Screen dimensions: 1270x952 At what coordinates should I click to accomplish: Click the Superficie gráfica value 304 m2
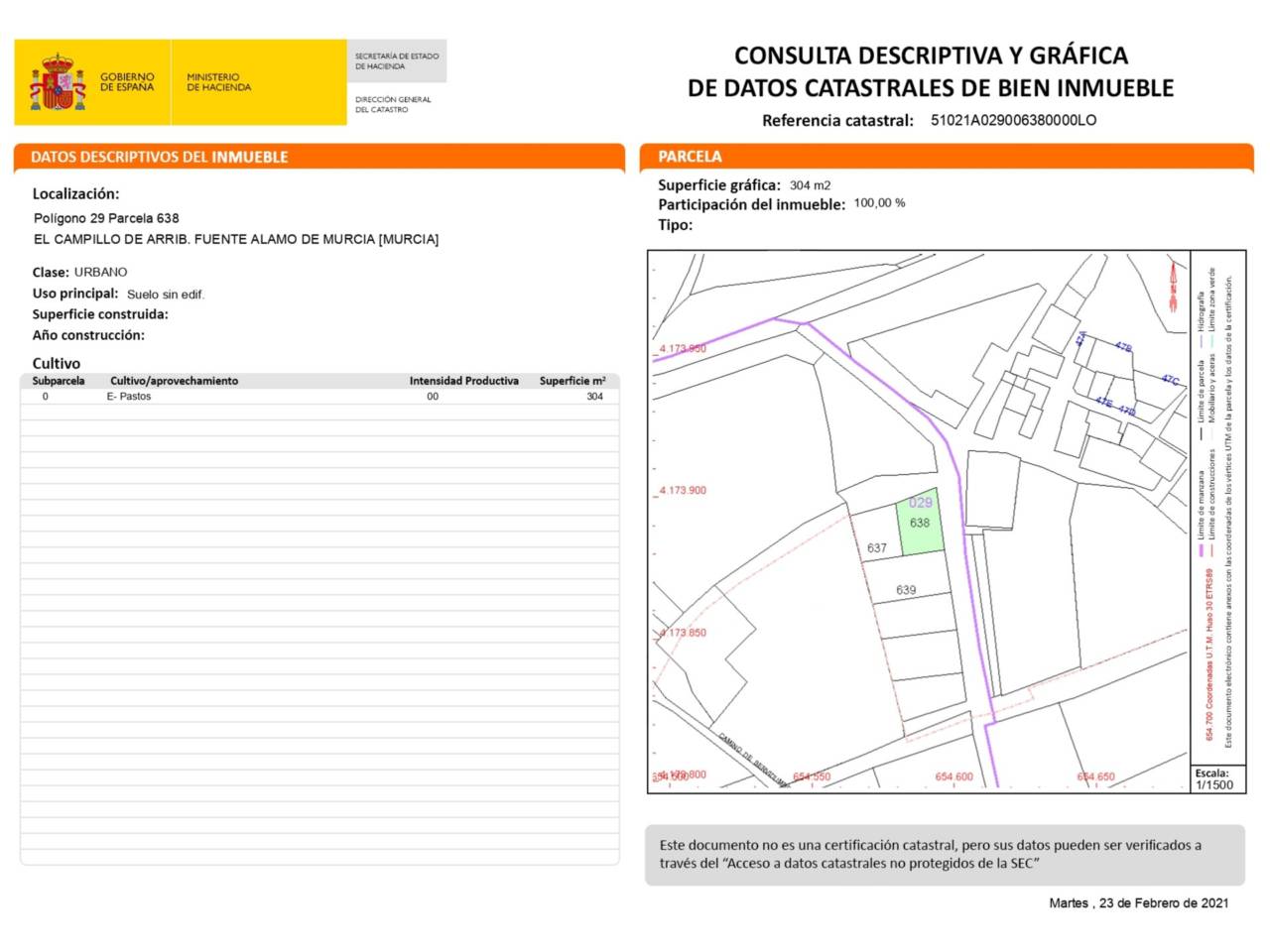click(811, 185)
